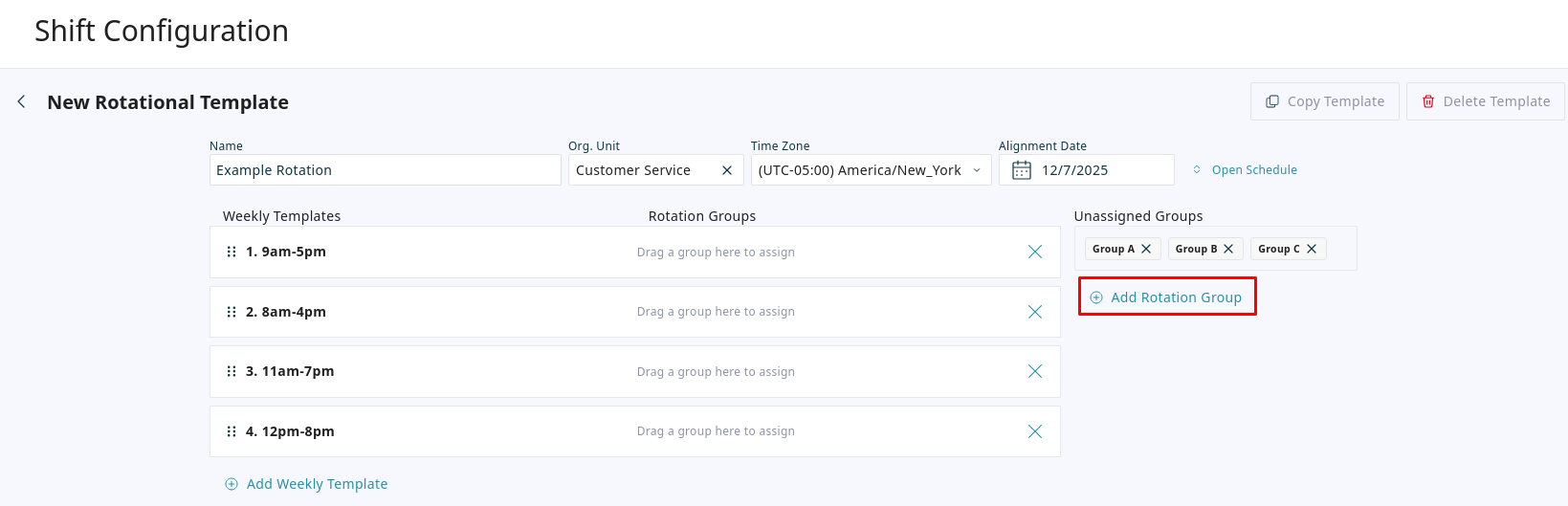1568x506 pixels.
Task: Select the Group B chip
Action: pos(1195,249)
